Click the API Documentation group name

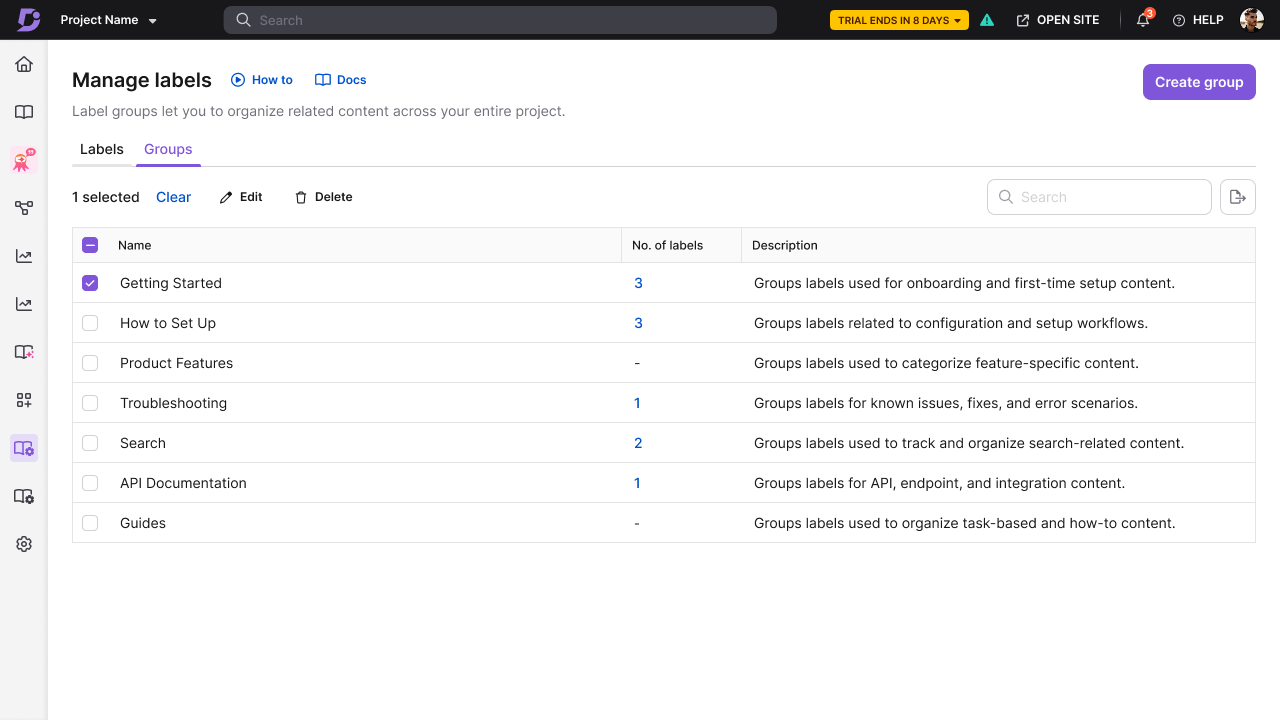point(183,483)
